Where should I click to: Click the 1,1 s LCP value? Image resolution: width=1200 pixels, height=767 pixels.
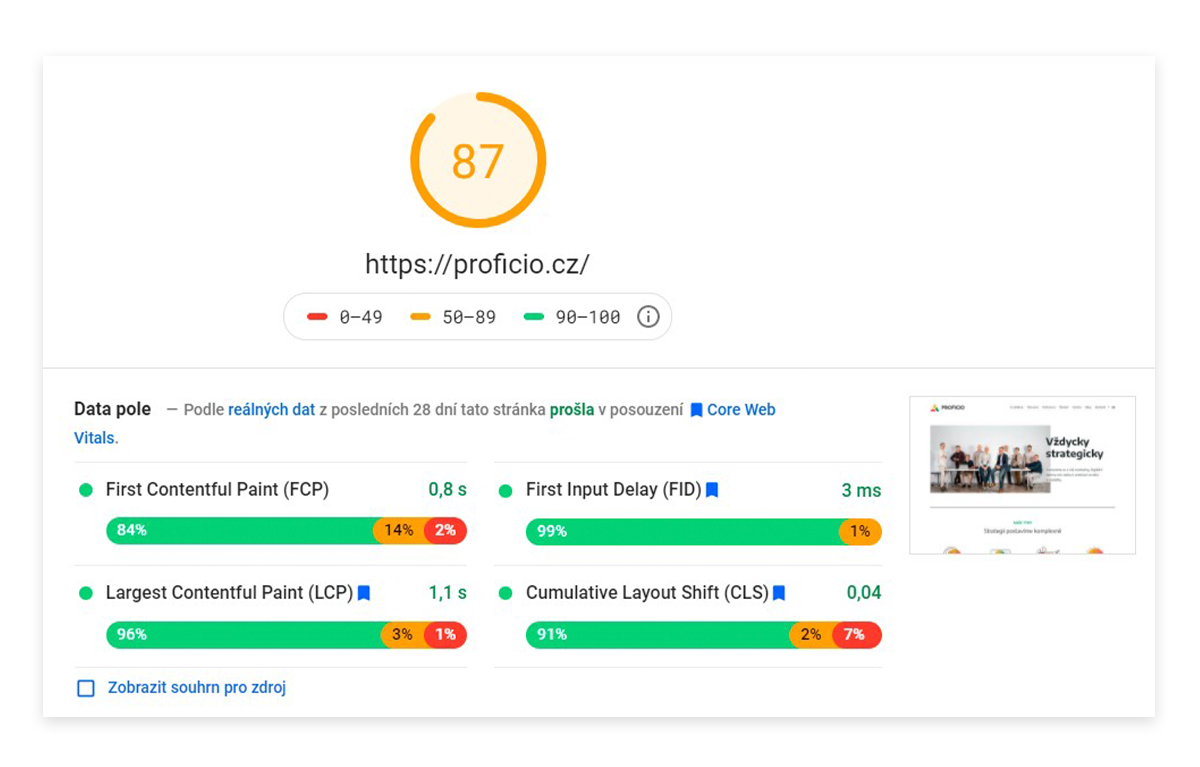[448, 593]
